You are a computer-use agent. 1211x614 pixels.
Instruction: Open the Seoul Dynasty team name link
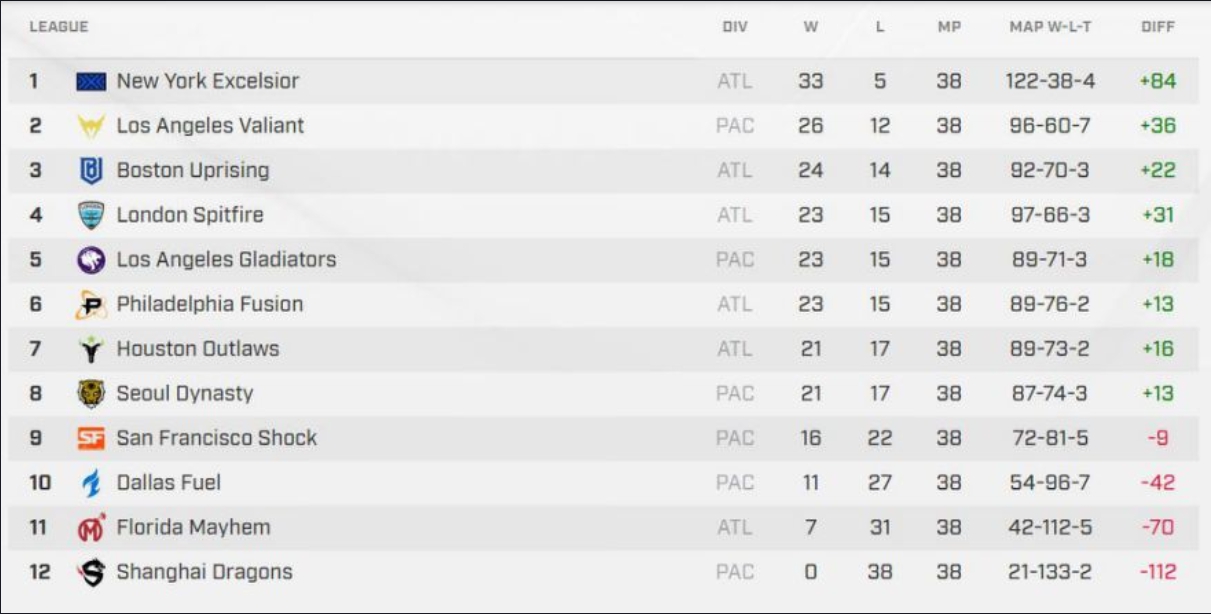pyautogui.click(x=185, y=394)
